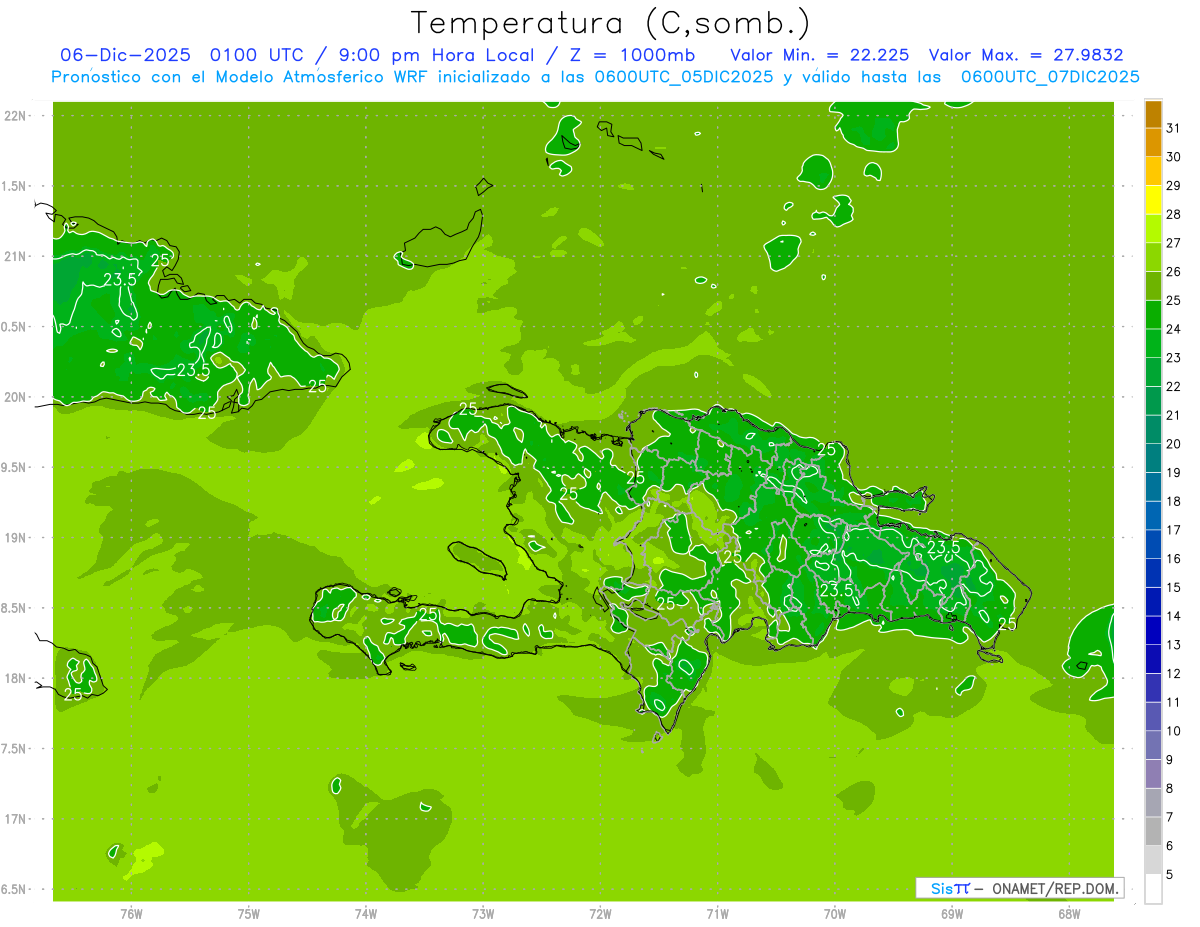Click the 19N latitude axis label
1200x927 pixels.
coord(15,538)
